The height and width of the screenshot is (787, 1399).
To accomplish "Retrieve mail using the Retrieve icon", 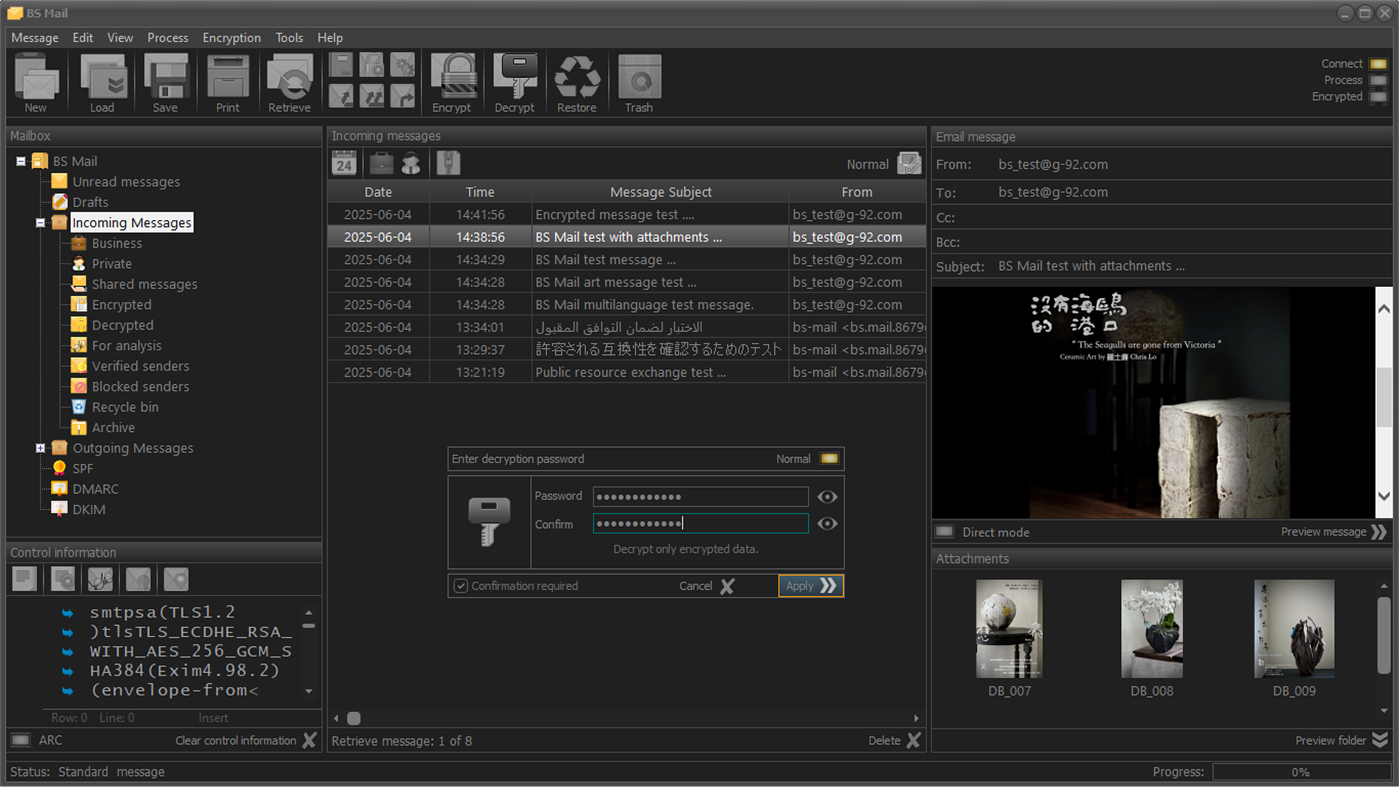I will [x=290, y=83].
